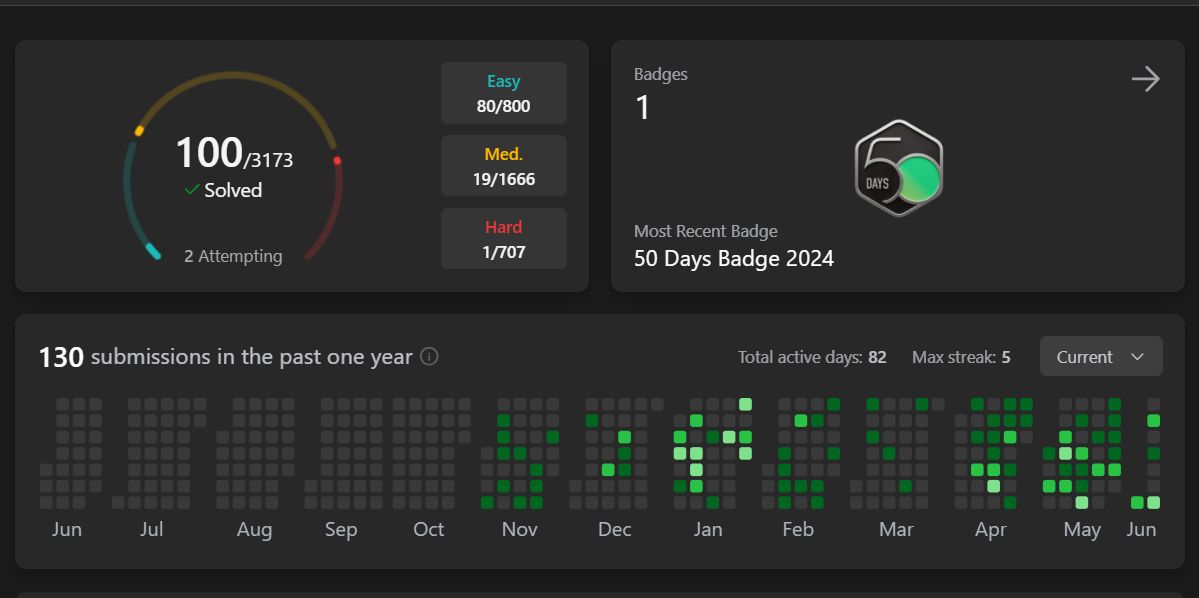Screen dimensions: 1199x598
Task: Click the Max streak value
Action: pos(1006,357)
